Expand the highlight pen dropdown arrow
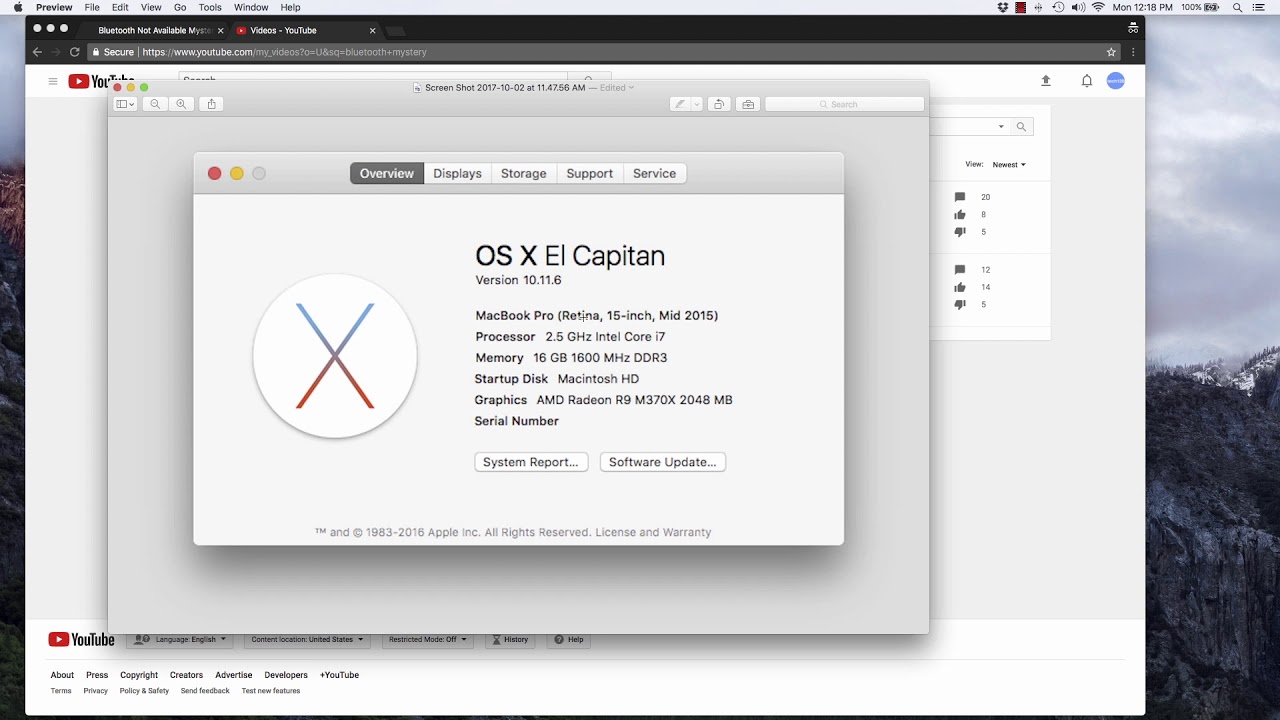 tap(697, 104)
